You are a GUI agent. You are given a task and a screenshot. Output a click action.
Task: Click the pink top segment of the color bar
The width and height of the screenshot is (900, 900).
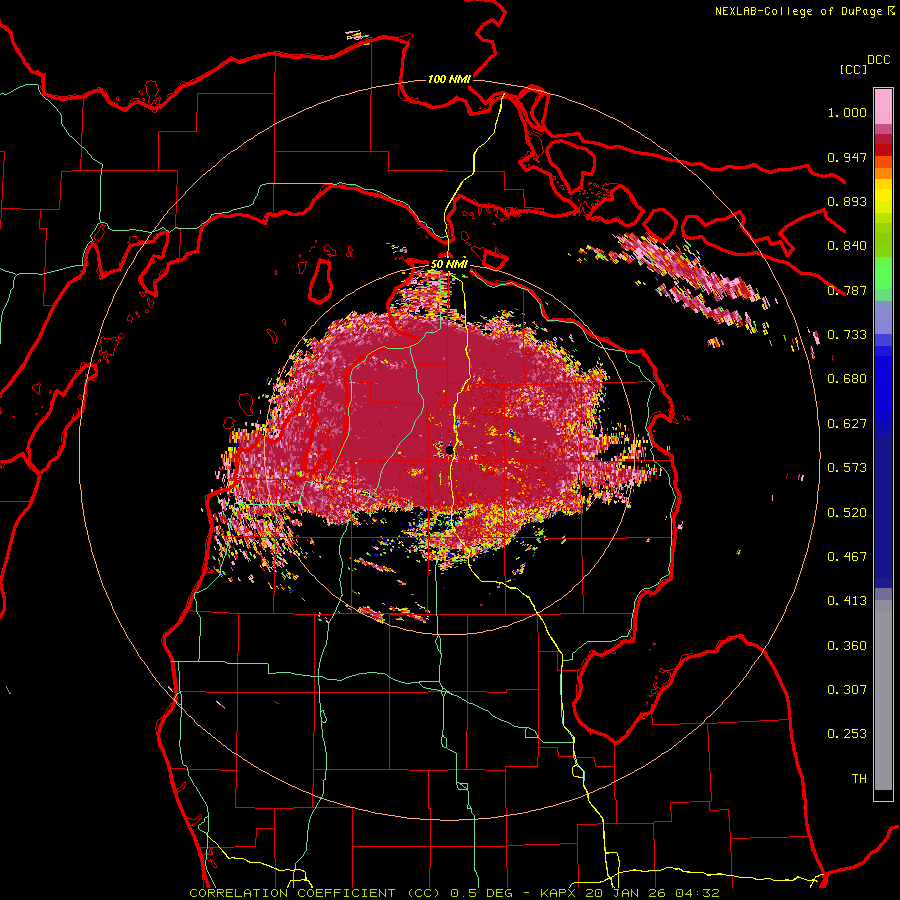tap(883, 106)
